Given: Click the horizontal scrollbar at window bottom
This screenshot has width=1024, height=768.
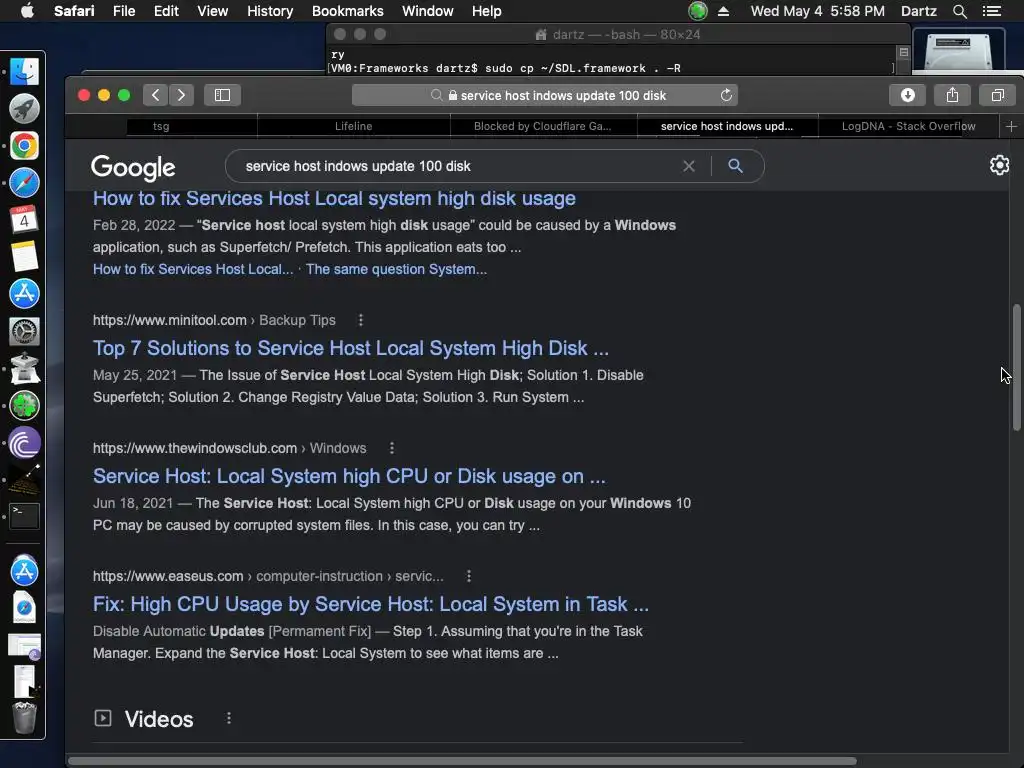Looking at the screenshot, I should tap(462, 761).
